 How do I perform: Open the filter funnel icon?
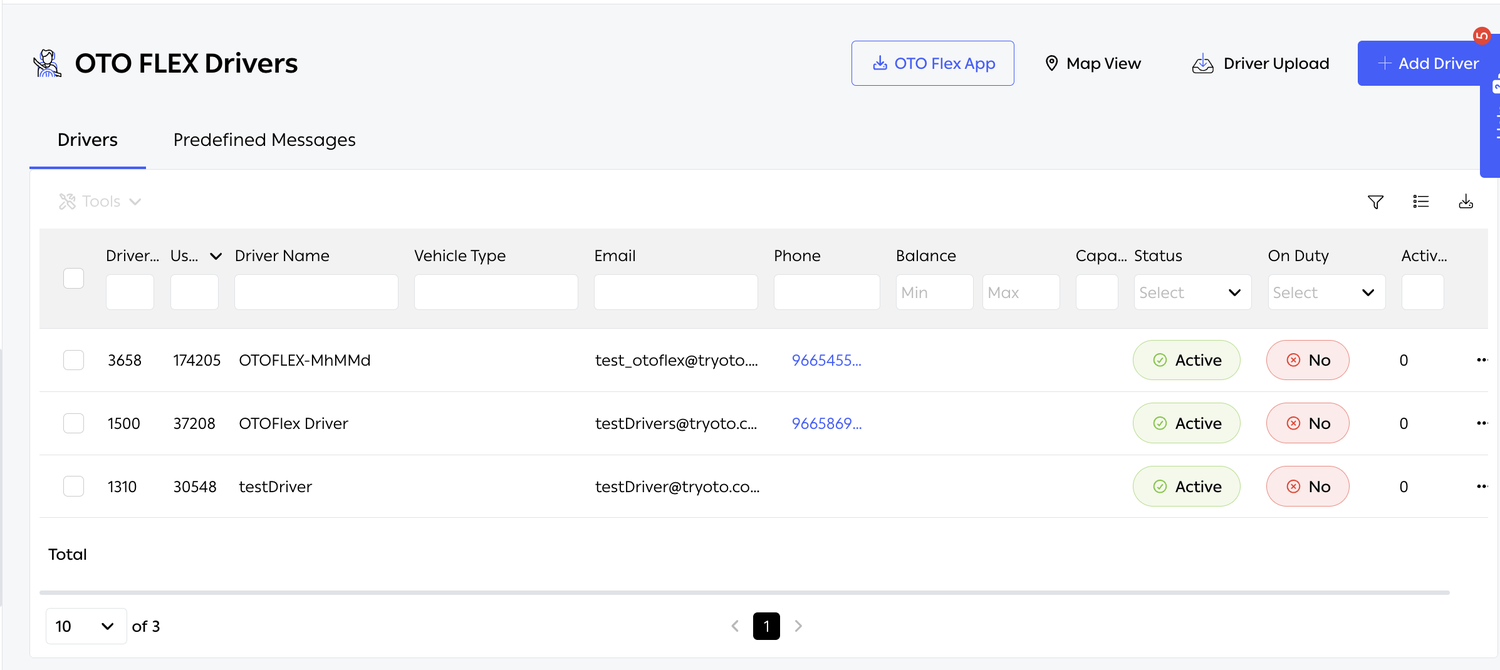tap(1375, 202)
